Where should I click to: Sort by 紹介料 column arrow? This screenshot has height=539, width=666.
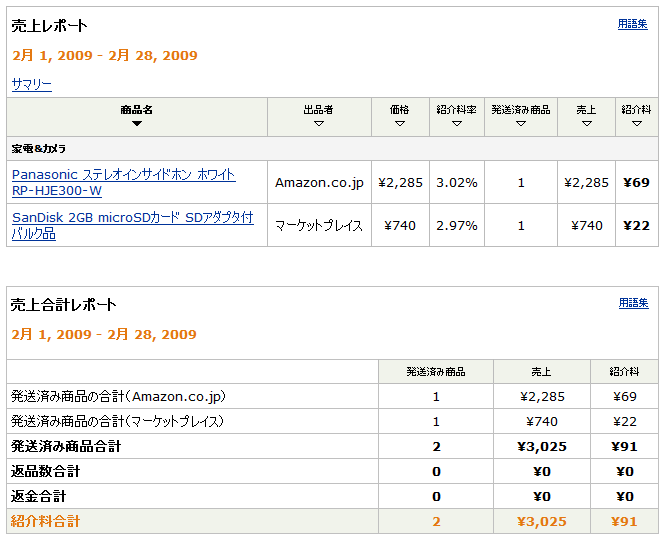pyautogui.click(x=637, y=124)
